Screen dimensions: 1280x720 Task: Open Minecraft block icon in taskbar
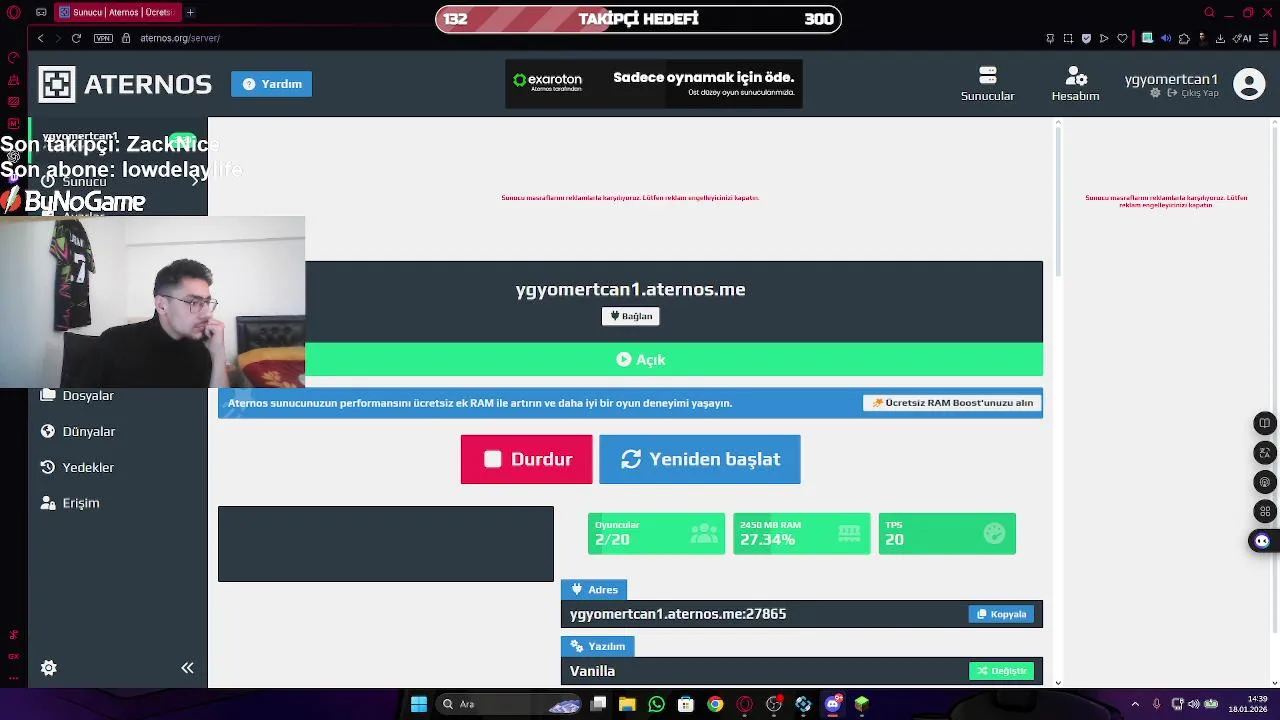click(x=862, y=704)
